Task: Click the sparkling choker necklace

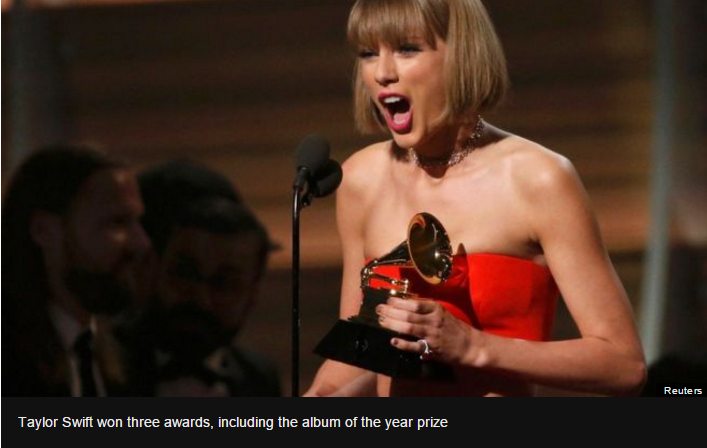Action: [x=451, y=149]
